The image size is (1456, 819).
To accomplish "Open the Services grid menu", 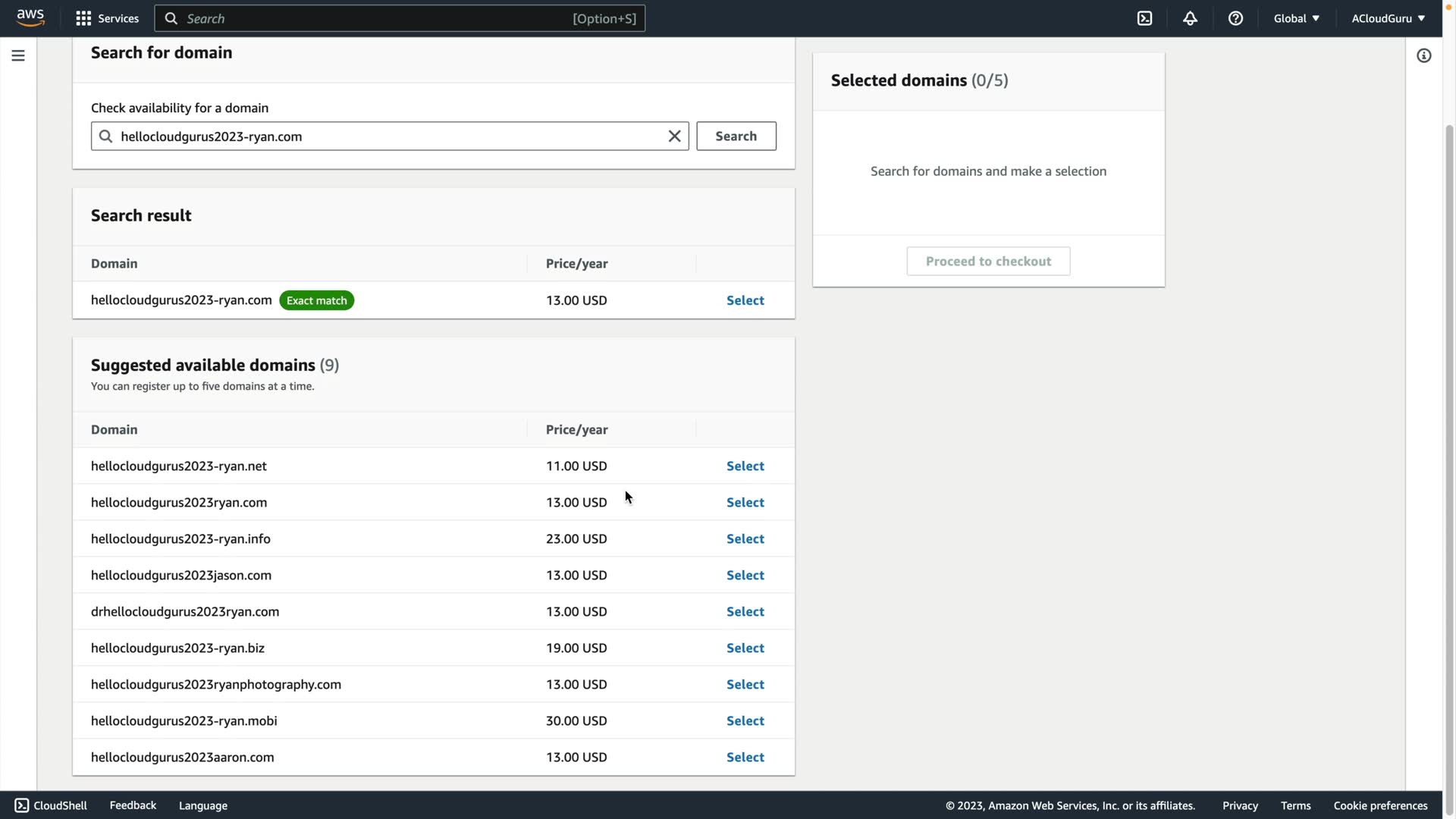I will [107, 18].
